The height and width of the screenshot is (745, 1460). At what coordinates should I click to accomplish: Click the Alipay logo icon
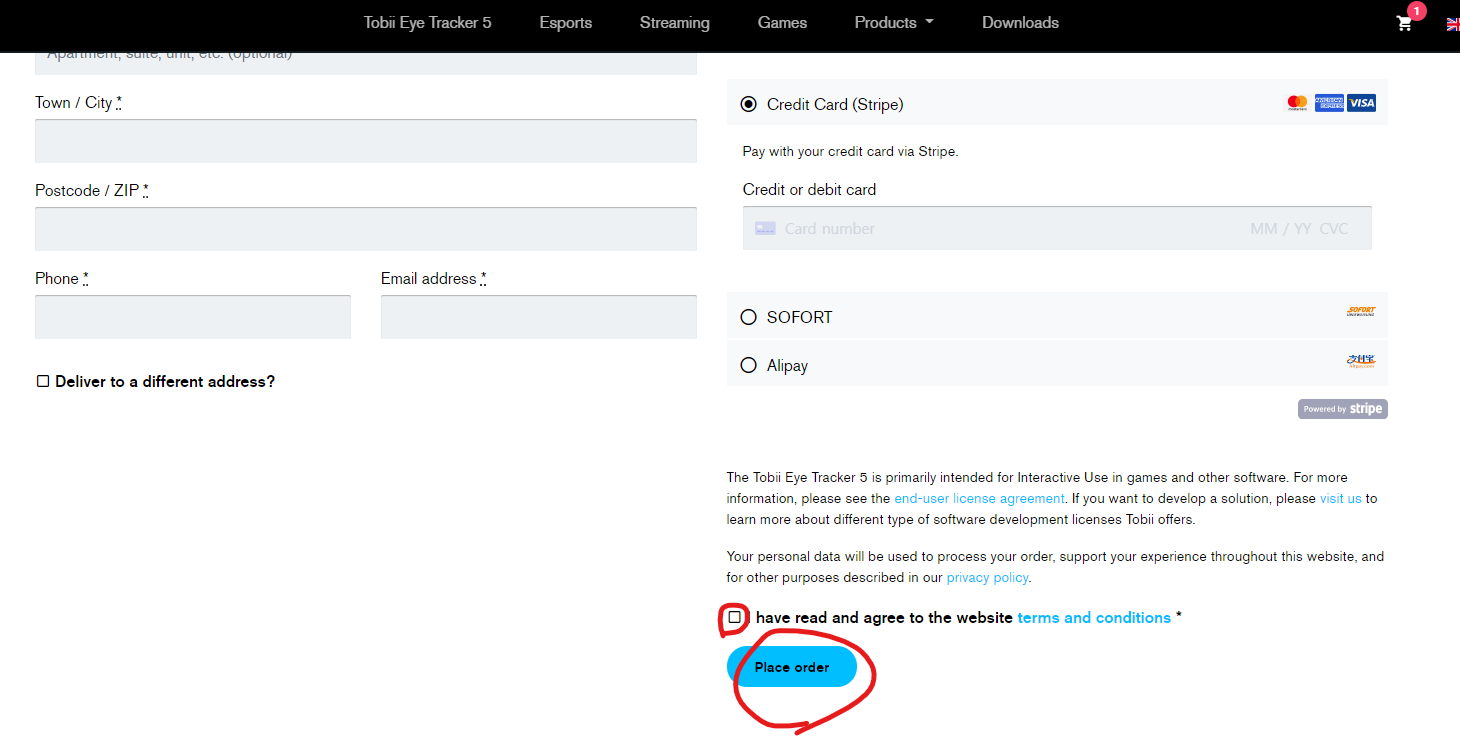pos(1361,361)
